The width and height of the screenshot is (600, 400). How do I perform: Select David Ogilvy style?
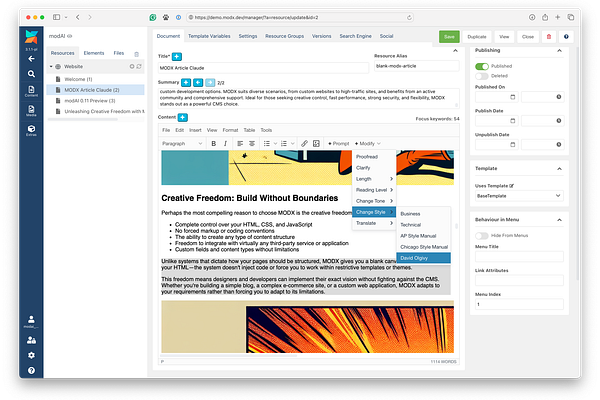point(424,258)
